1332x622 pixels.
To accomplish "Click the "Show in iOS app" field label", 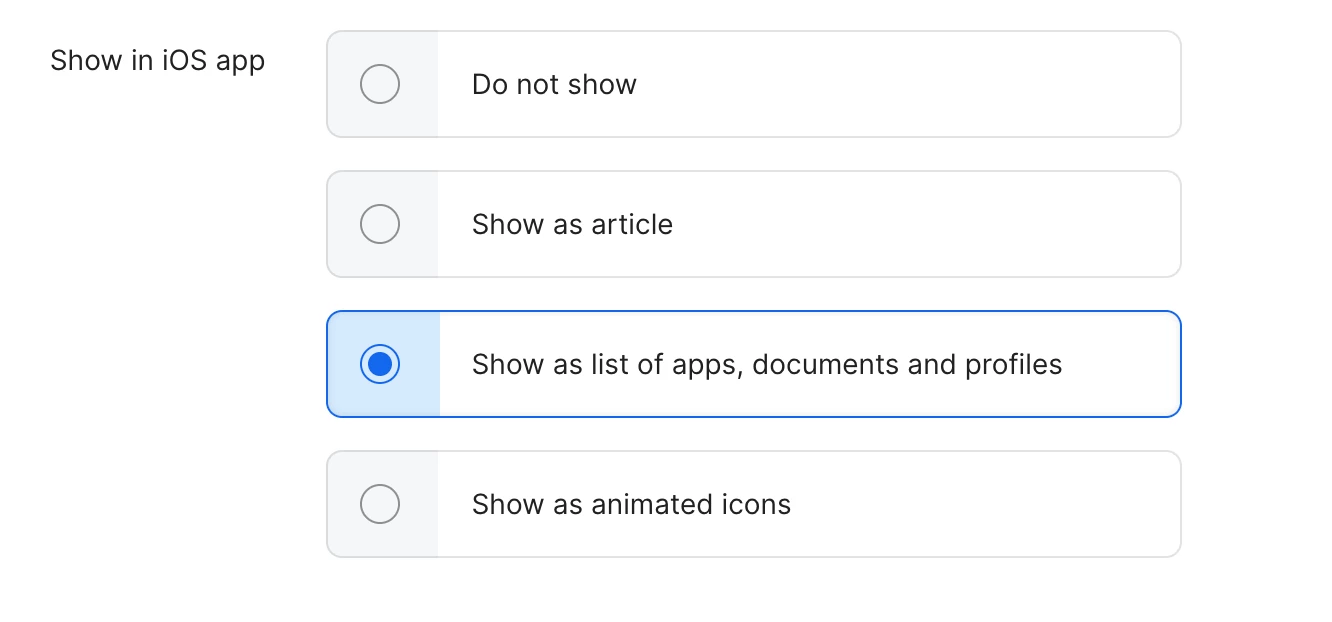I will pos(157,61).
